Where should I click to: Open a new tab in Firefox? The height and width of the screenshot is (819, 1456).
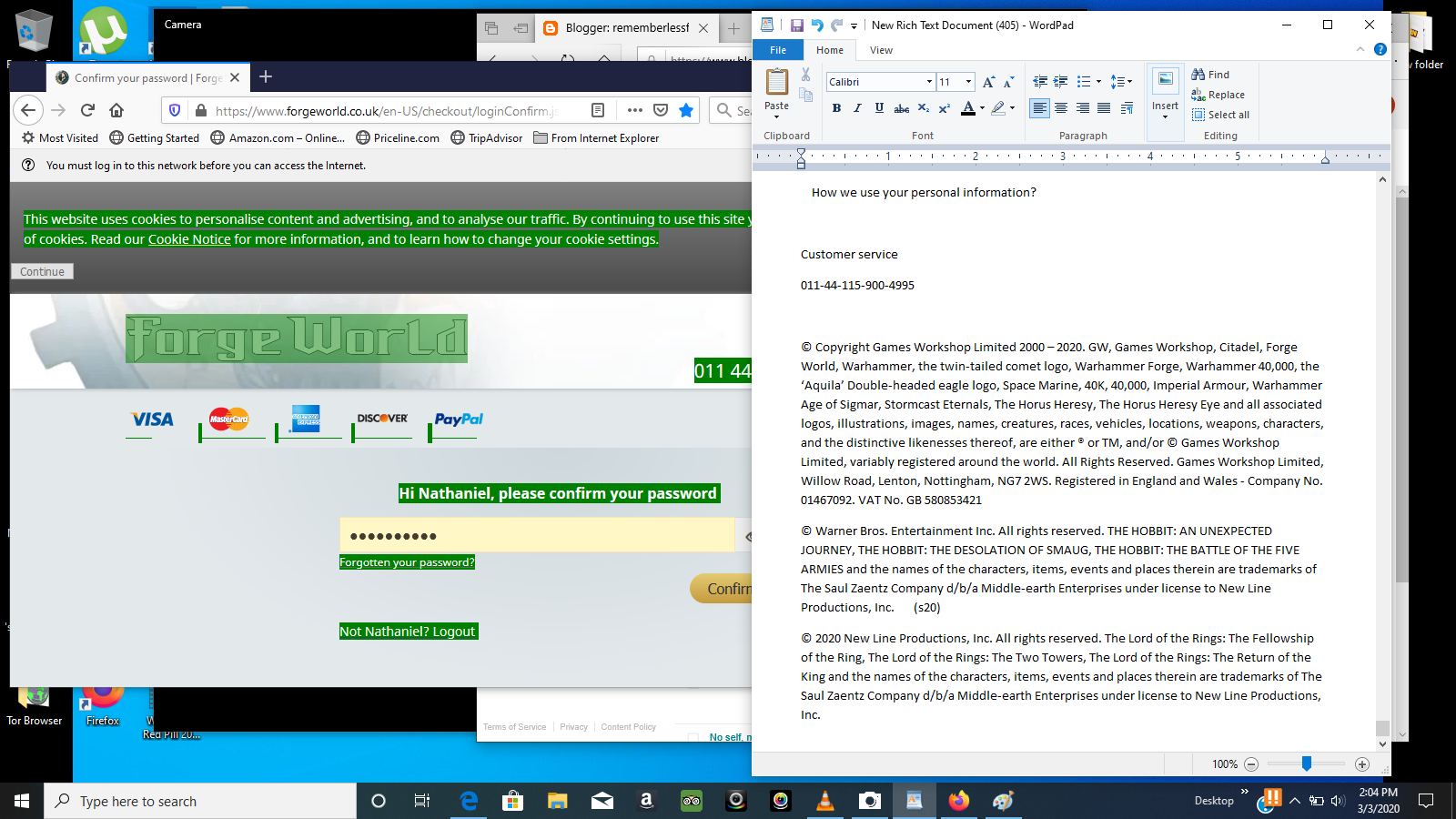pos(266,77)
